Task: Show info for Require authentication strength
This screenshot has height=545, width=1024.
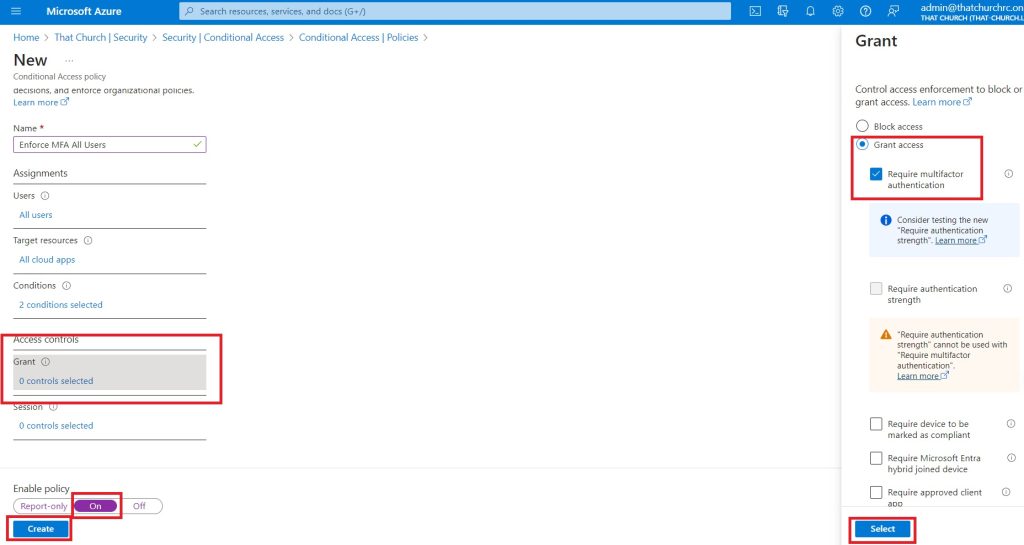Action: click(x=1008, y=288)
